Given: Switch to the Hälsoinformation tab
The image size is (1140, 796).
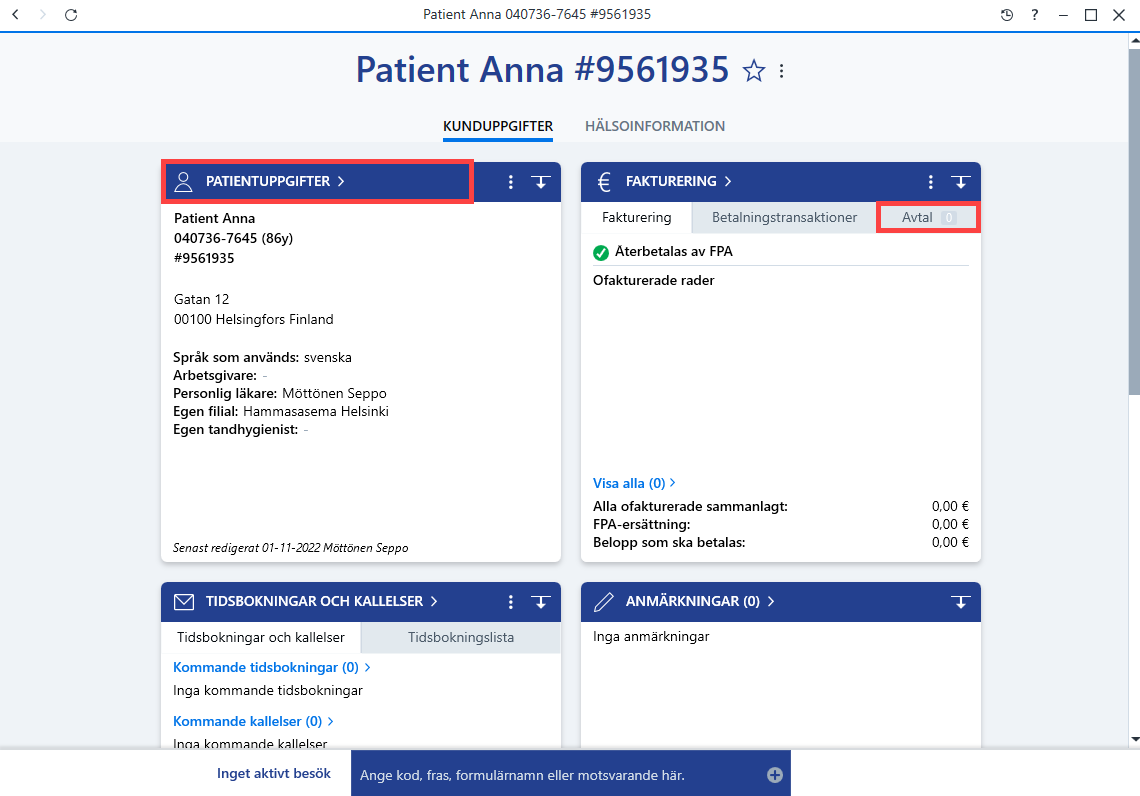Looking at the screenshot, I should tap(654, 126).
